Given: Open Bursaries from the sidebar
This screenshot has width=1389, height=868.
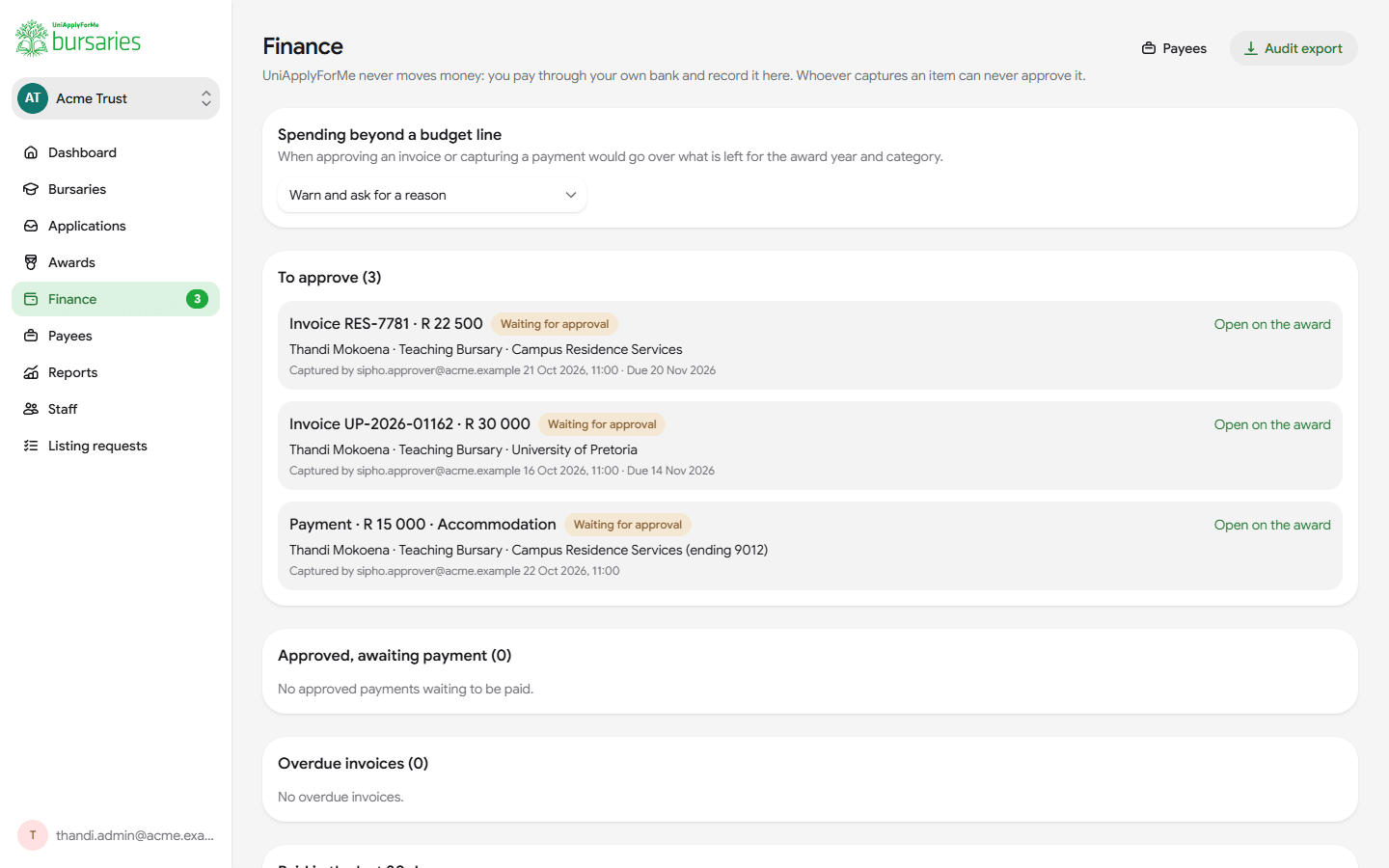Looking at the screenshot, I should pos(116,189).
